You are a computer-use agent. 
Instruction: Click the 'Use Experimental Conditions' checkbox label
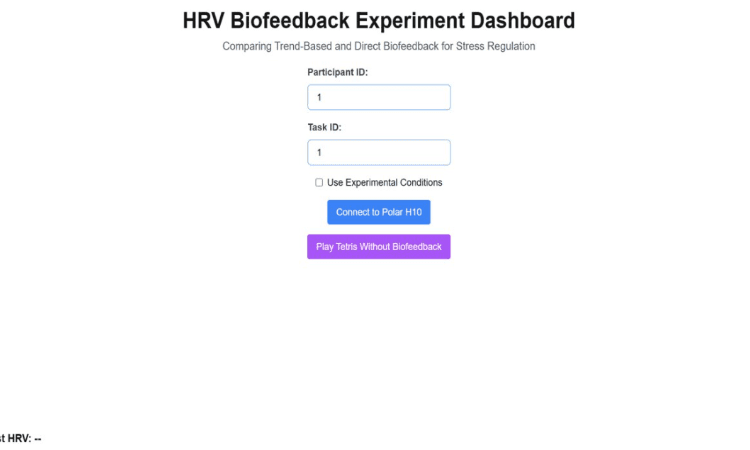(384, 183)
